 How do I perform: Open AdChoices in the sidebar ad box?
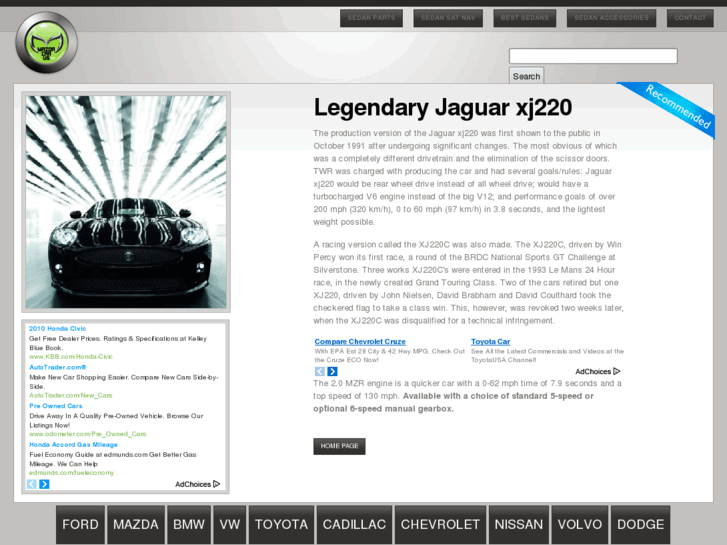[198, 484]
